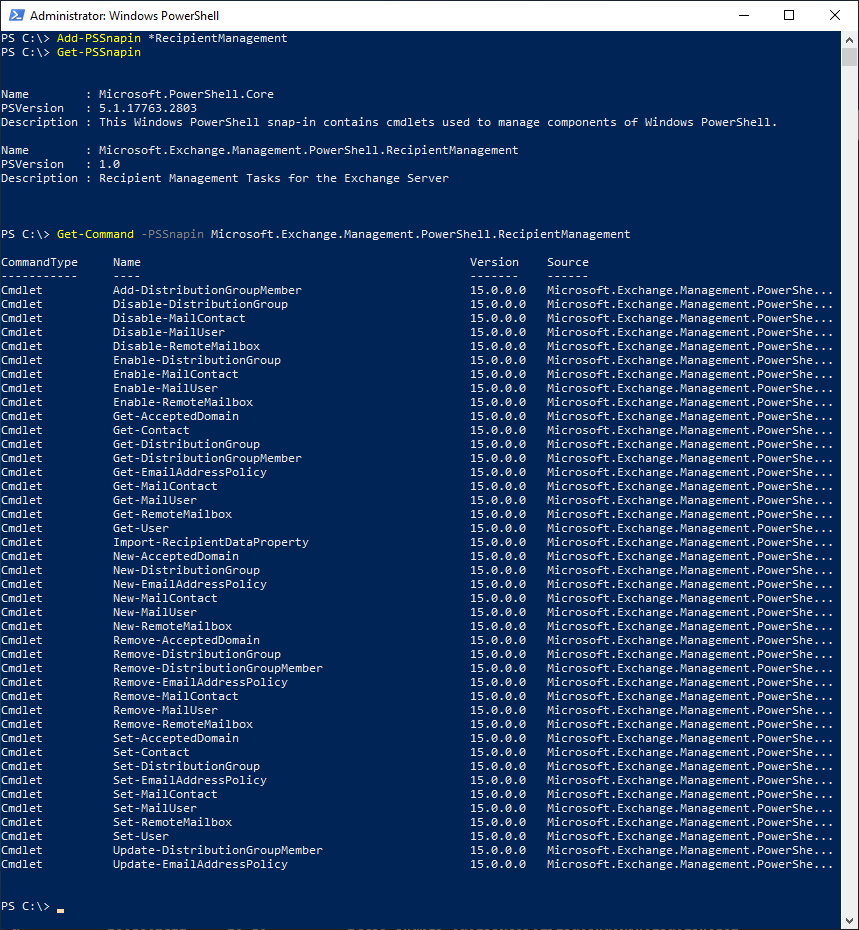
Task: Click the CommandType column header
Action: pyautogui.click(x=39, y=262)
